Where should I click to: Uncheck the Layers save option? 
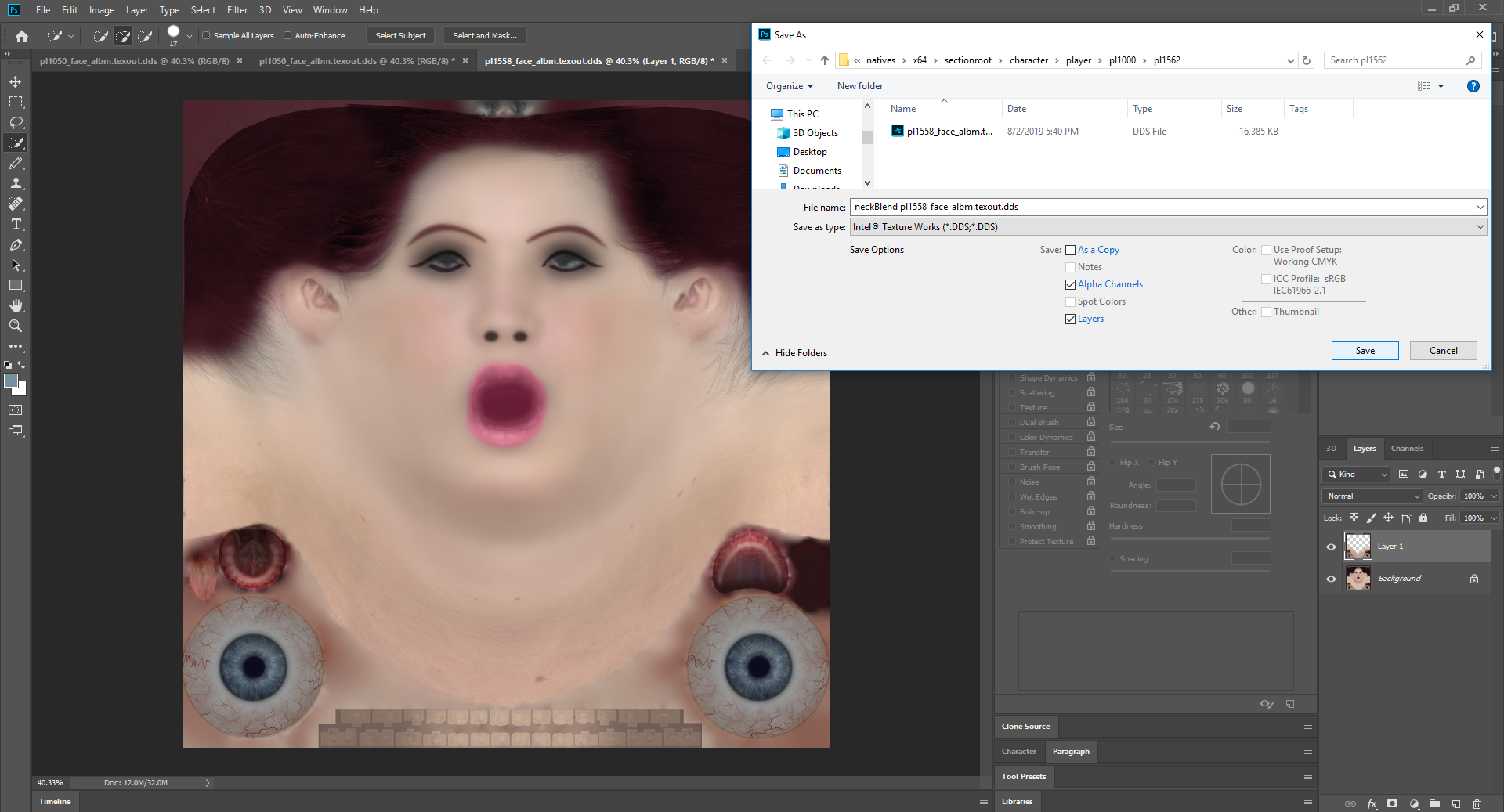tap(1070, 319)
